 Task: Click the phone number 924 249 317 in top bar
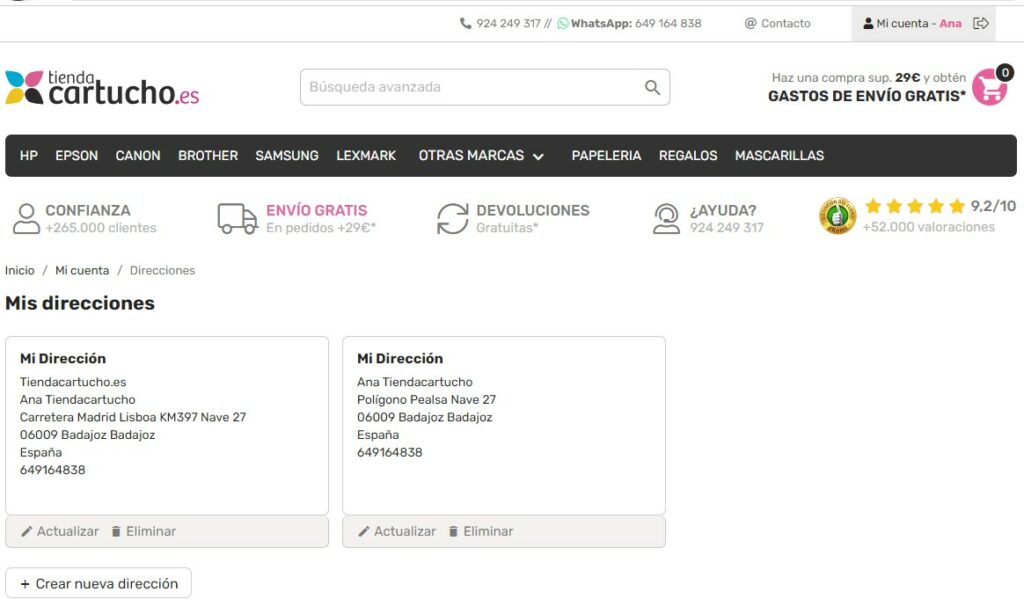(x=508, y=24)
